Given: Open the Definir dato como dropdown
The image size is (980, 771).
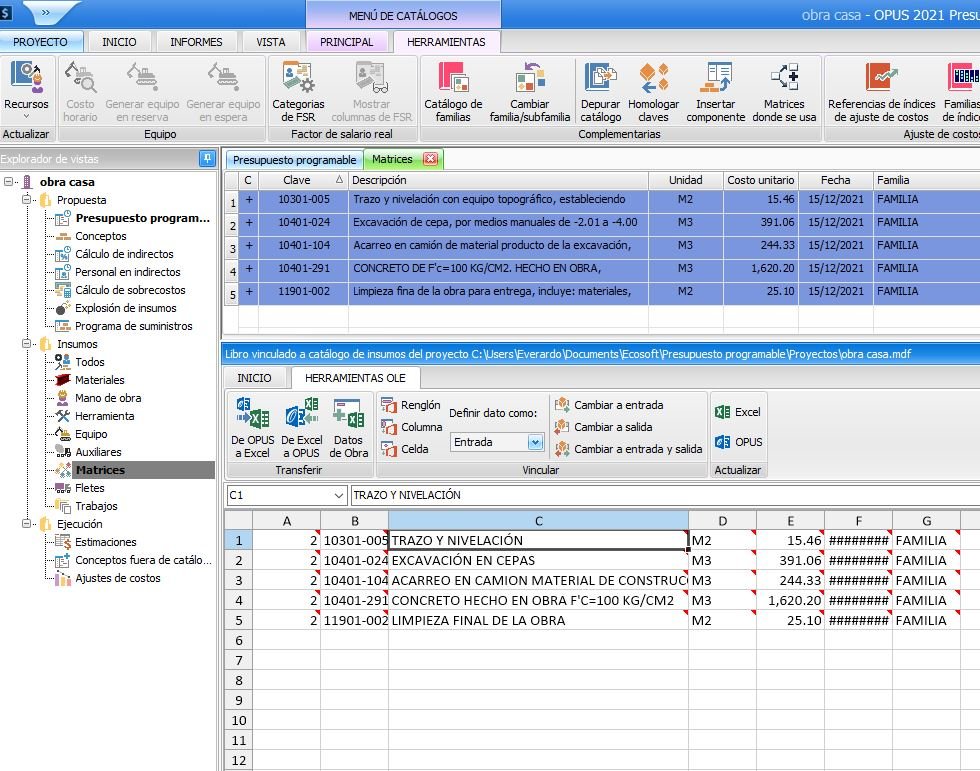Looking at the screenshot, I should tap(535, 442).
